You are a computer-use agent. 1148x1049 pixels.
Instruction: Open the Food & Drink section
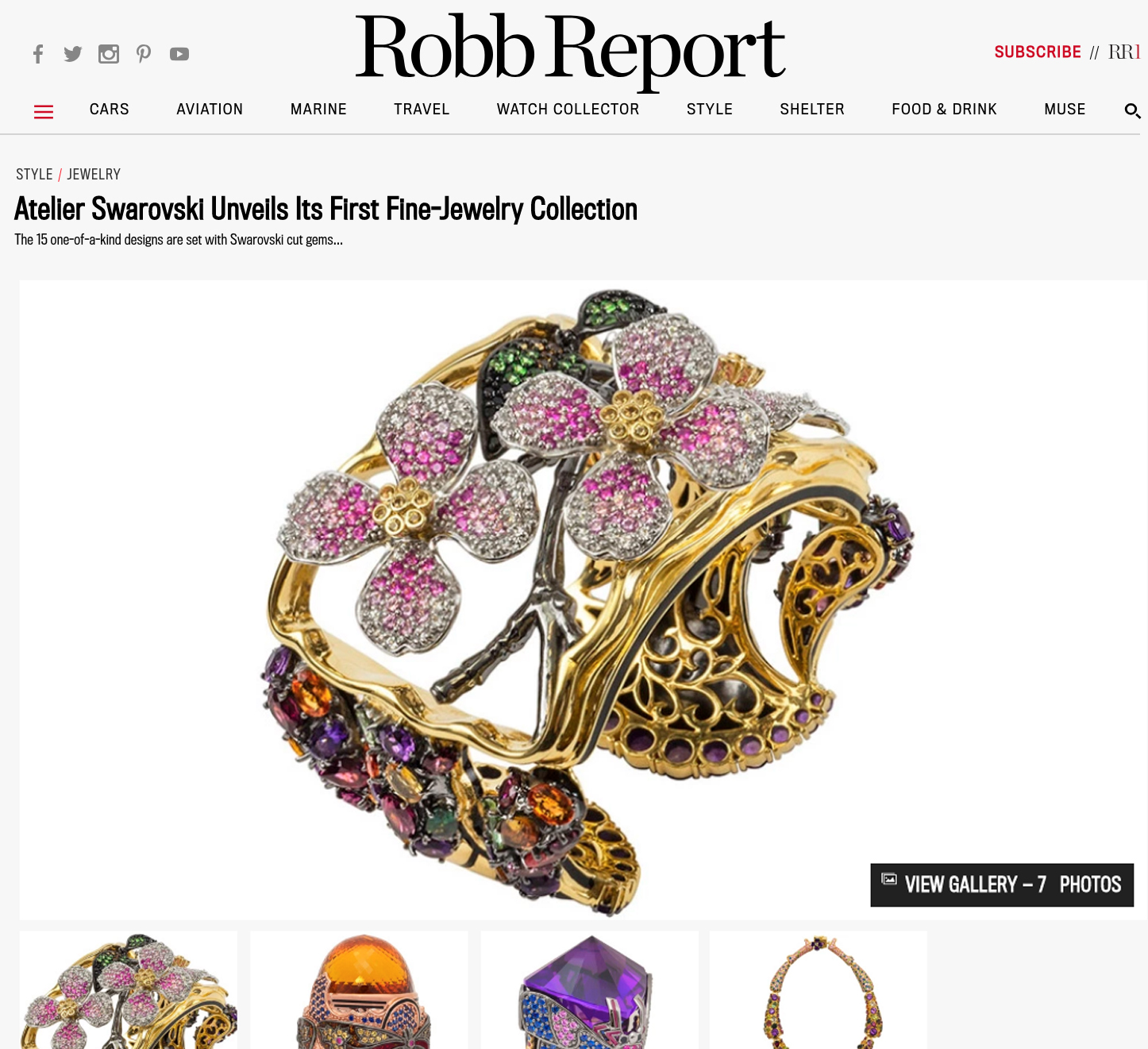pyautogui.click(x=944, y=110)
